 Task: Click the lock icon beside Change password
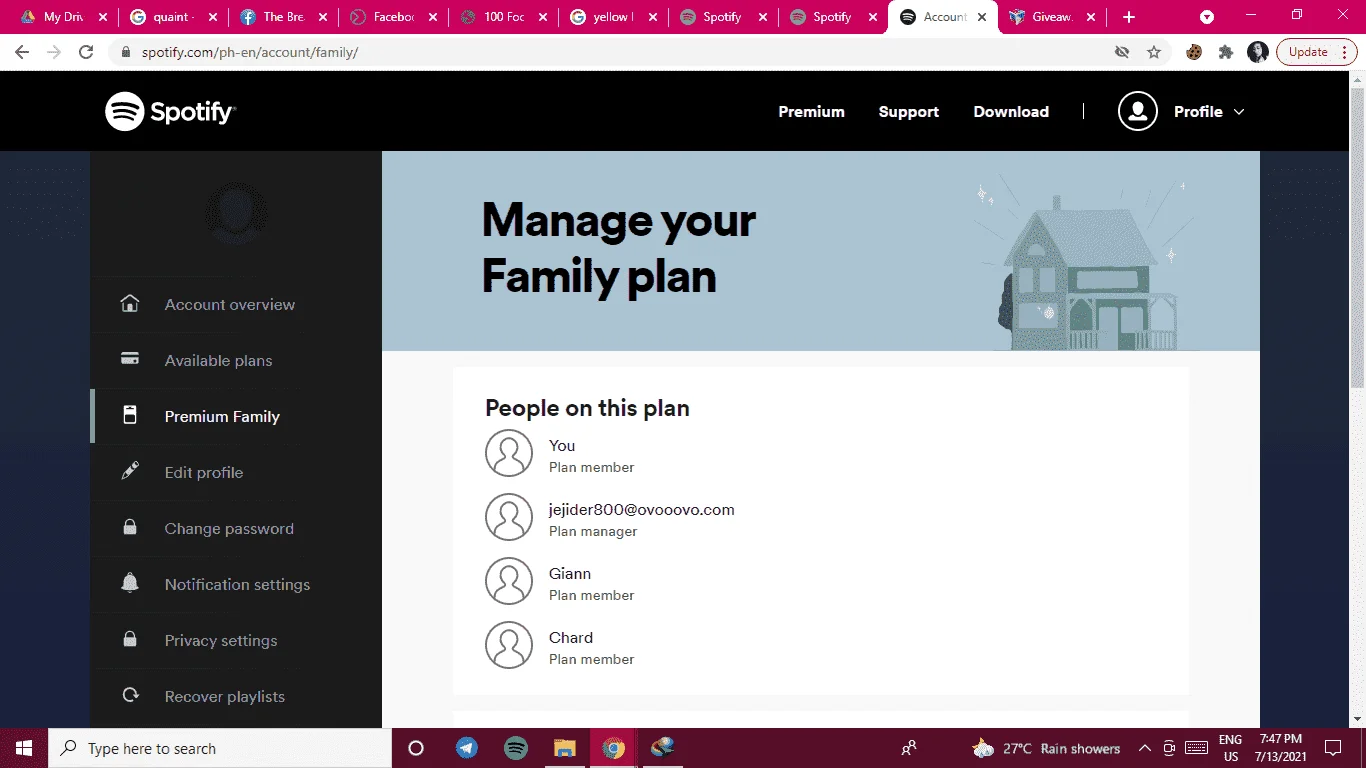pyautogui.click(x=130, y=527)
